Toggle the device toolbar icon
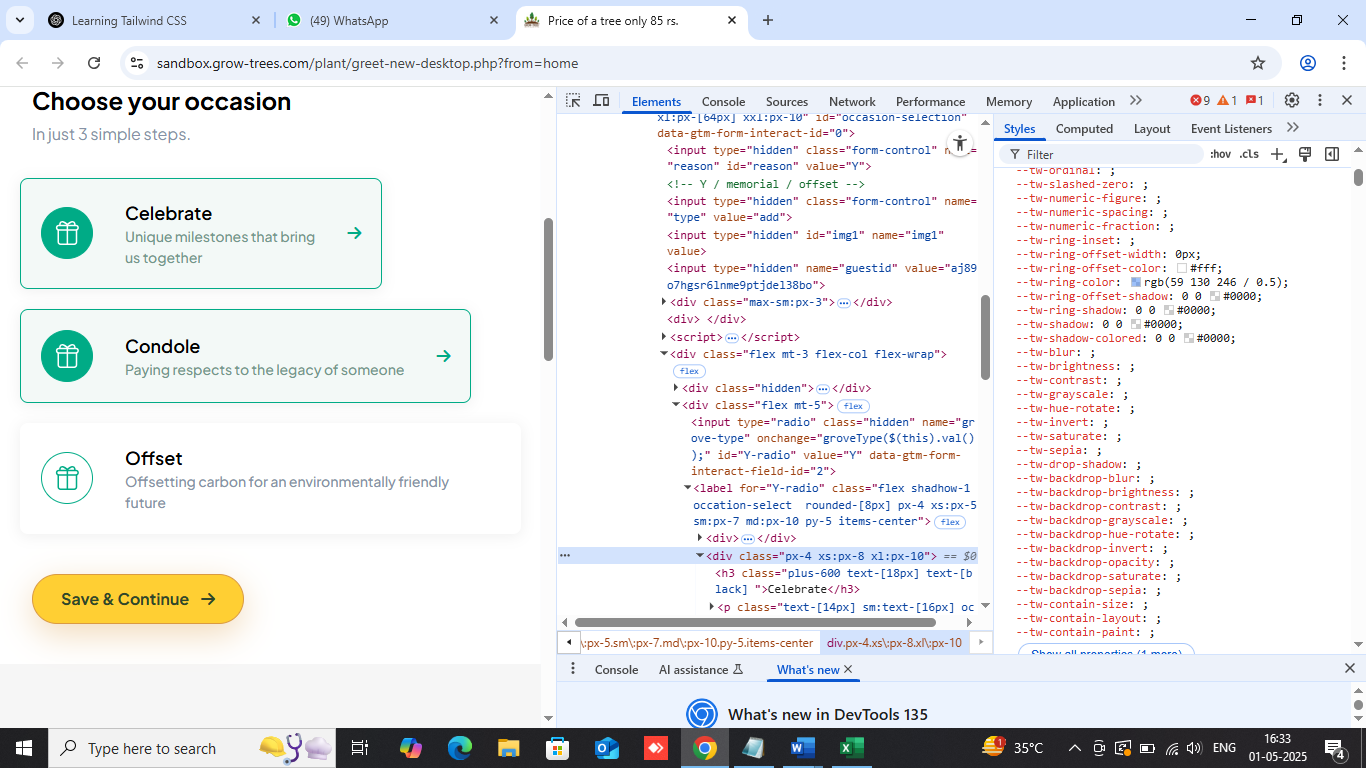The height and width of the screenshot is (768, 1366). 601,101
